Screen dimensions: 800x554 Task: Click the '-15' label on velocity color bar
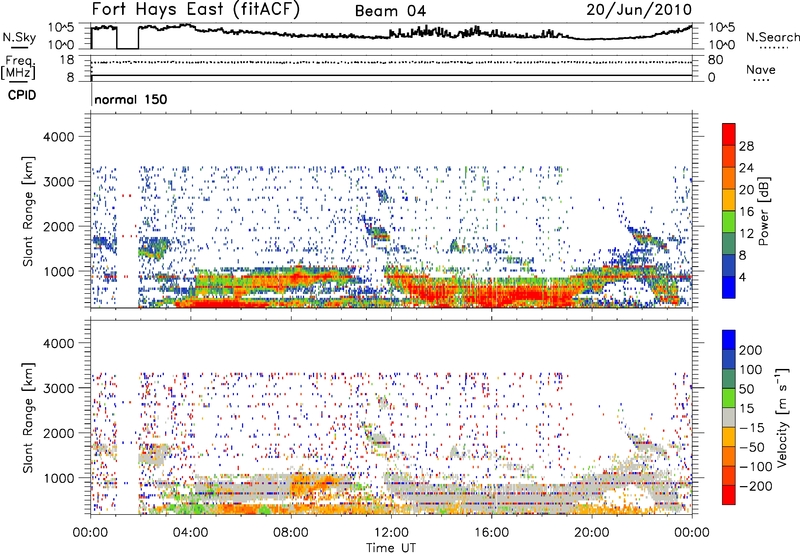click(753, 428)
